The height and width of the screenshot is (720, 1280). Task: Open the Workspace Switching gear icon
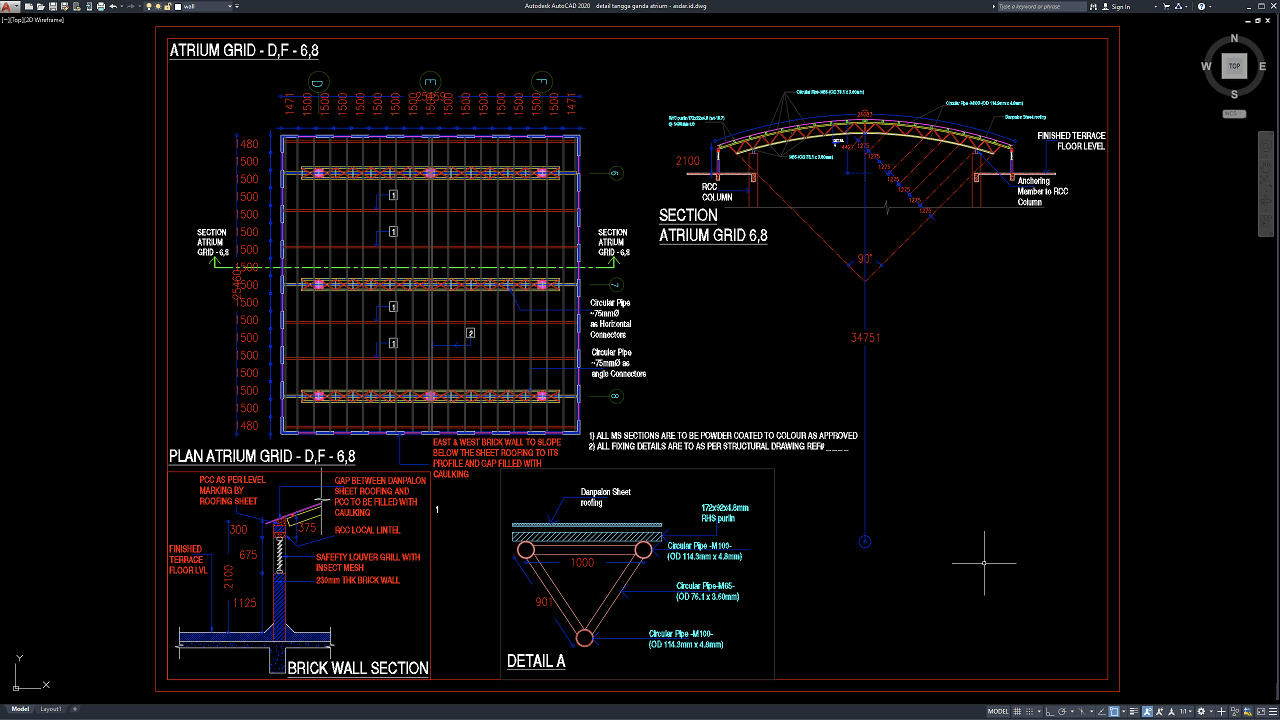coord(1201,711)
